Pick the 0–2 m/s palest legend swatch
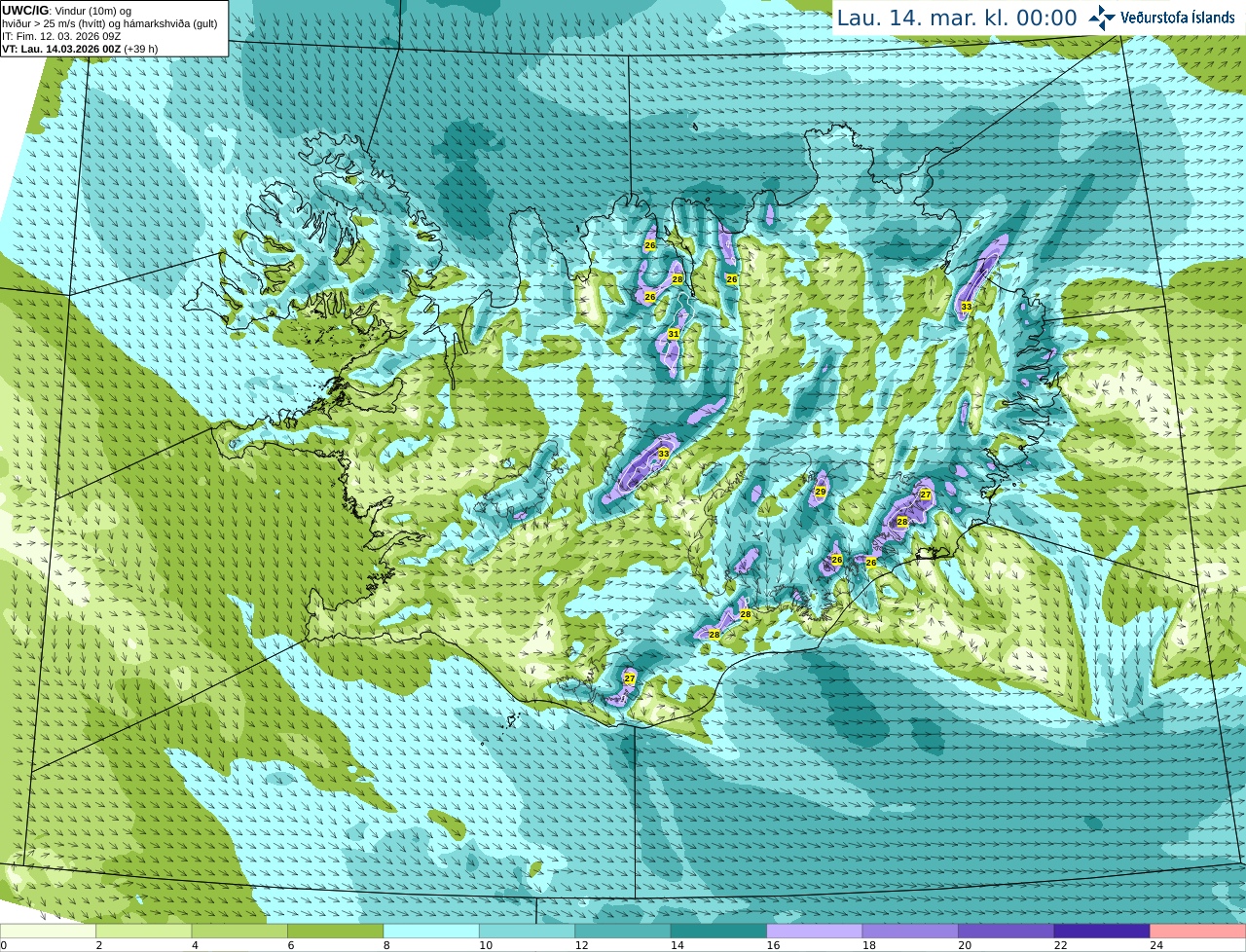Viewport: 1246px width, 952px height. [49, 932]
